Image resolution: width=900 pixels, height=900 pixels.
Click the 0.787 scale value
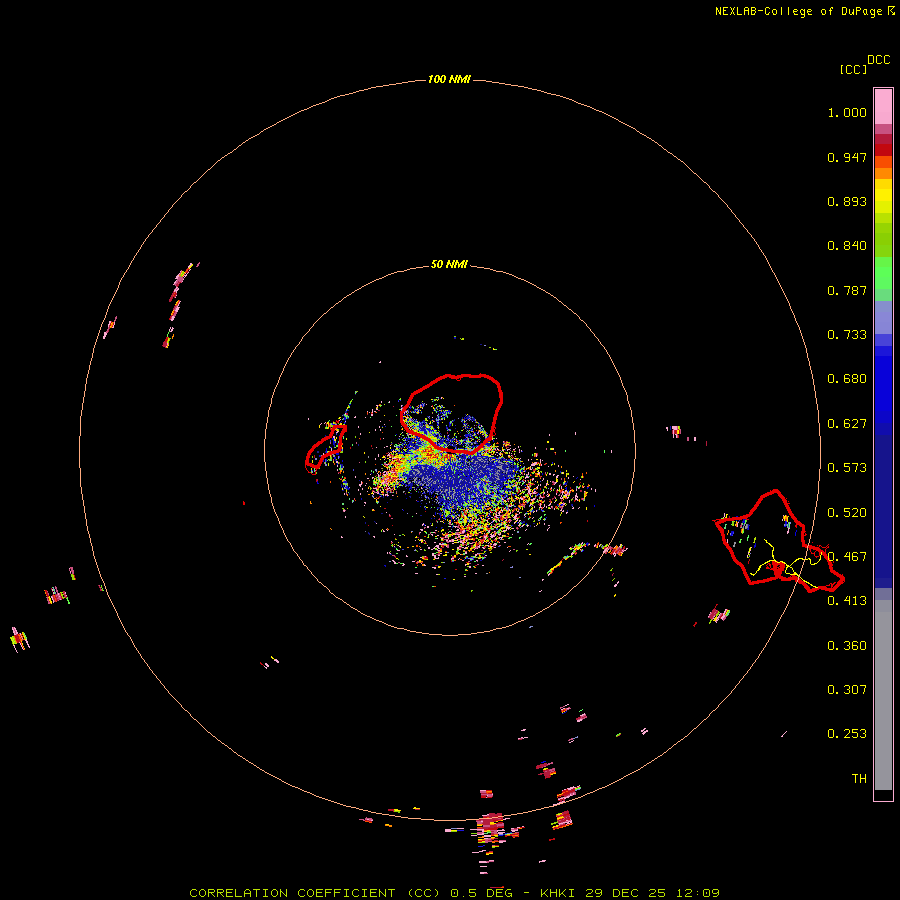click(x=847, y=290)
